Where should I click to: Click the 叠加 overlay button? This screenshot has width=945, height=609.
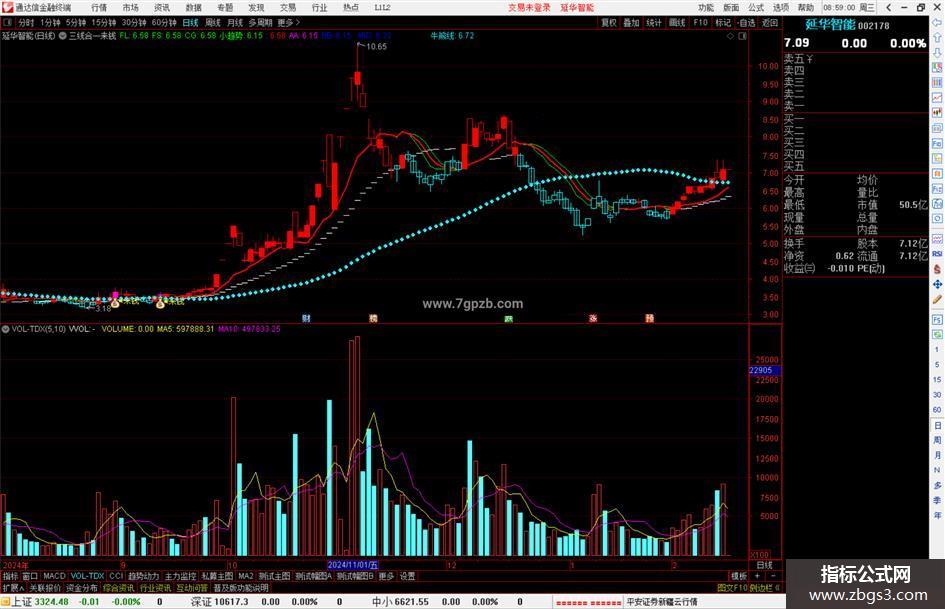click(631, 22)
